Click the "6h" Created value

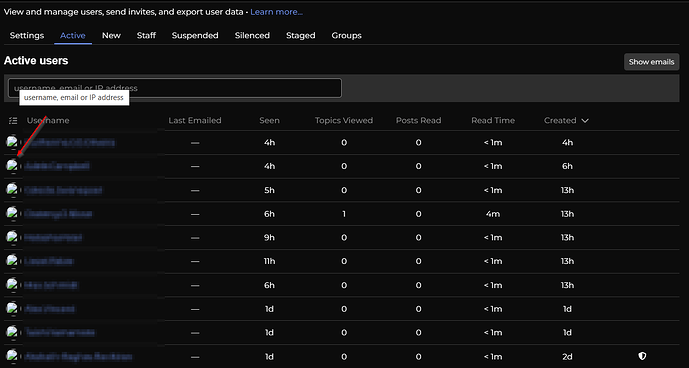[x=567, y=166]
